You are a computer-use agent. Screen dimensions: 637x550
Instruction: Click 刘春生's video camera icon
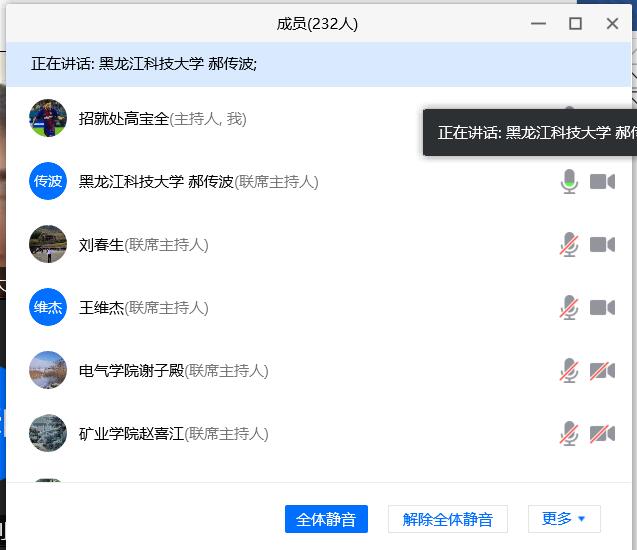[602, 245]
